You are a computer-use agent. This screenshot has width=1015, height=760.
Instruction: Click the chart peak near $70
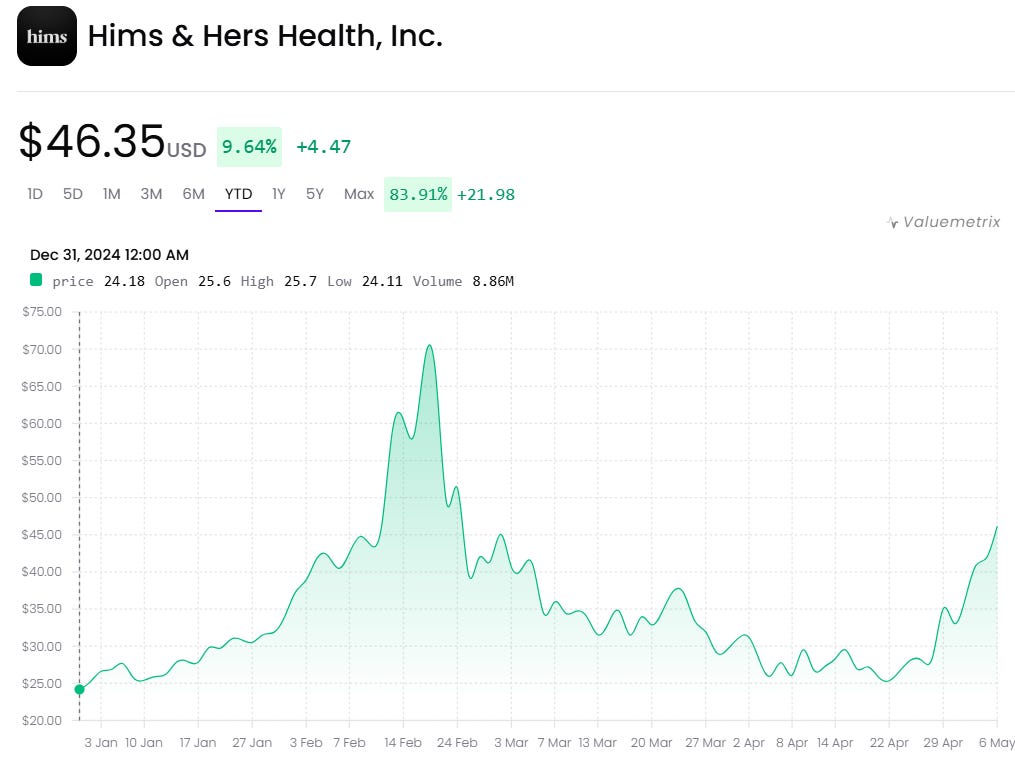coord(429,346)
